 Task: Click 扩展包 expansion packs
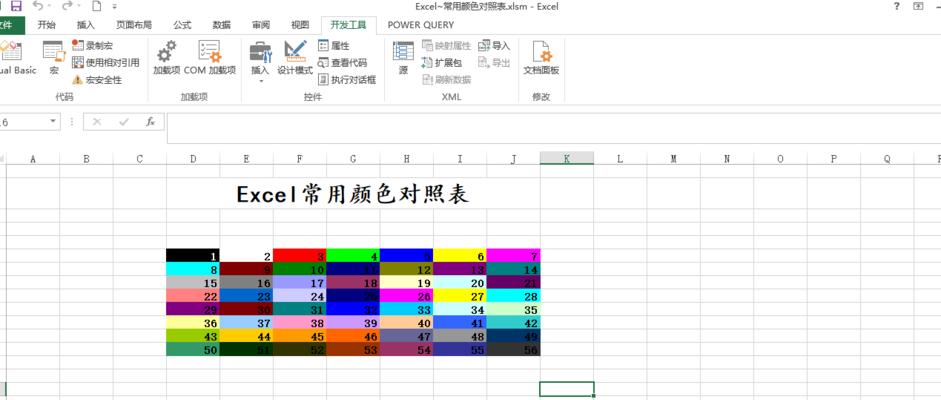coord(442,62)
